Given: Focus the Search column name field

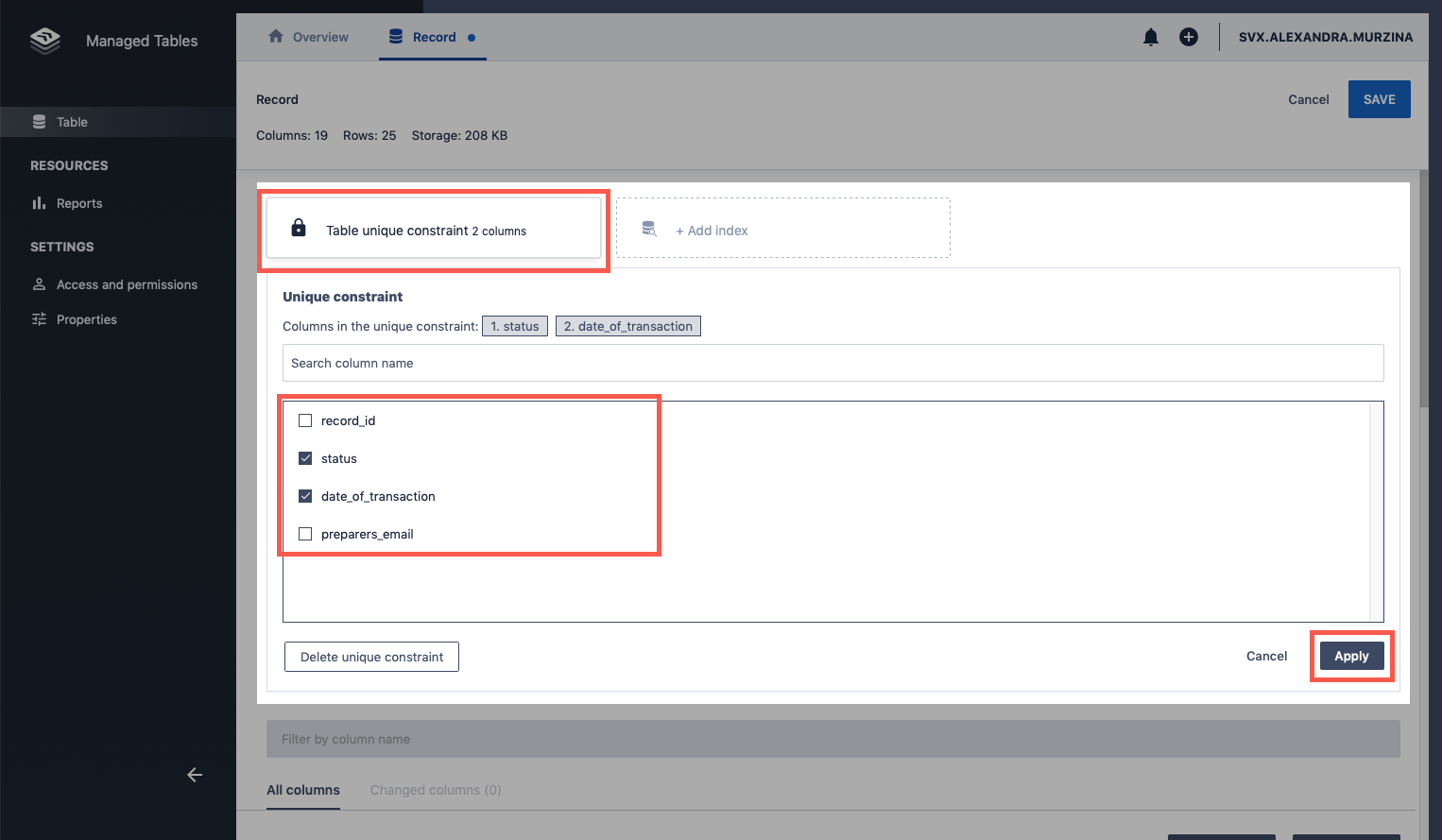Looking at the screenshot, I should pos(832,363).
